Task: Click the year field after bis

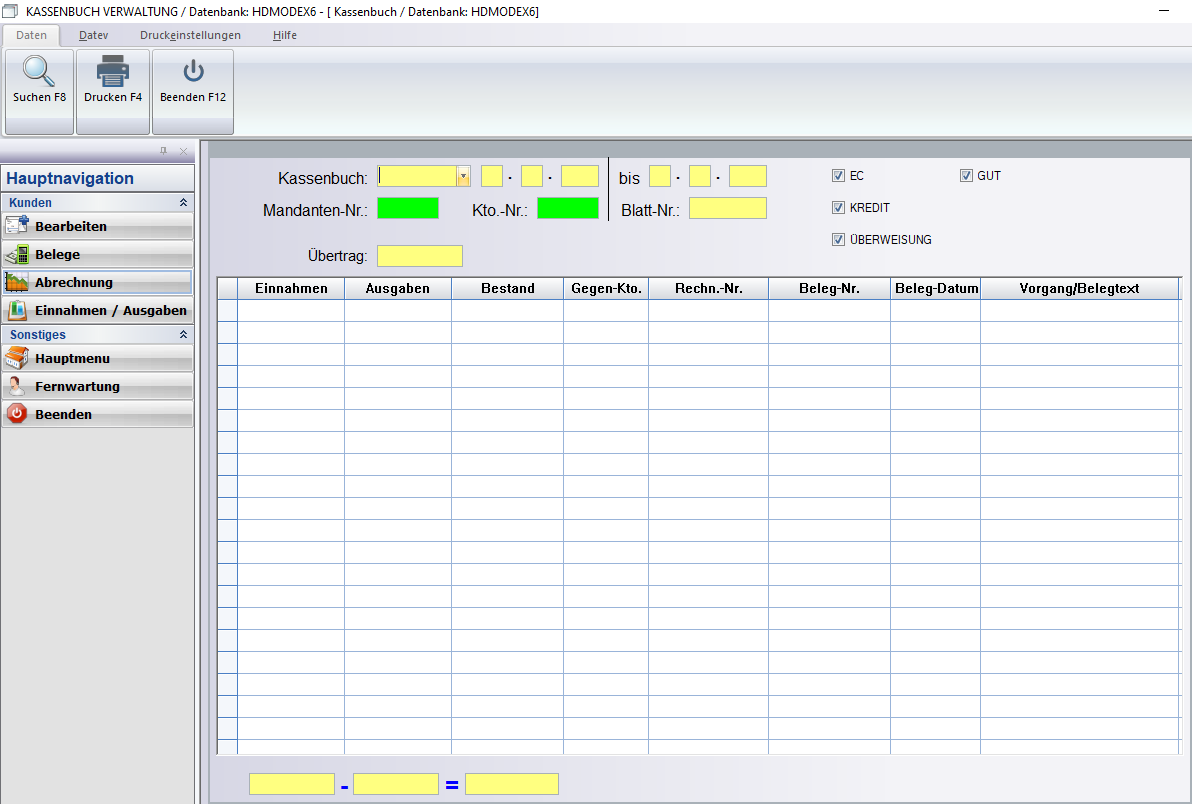Action: point(747,176)
